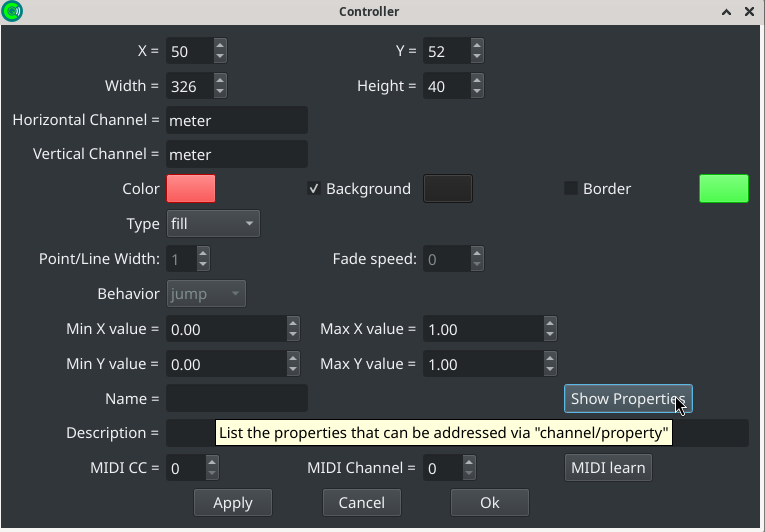Focus the Horizontal Channel field

pos(237,120)
